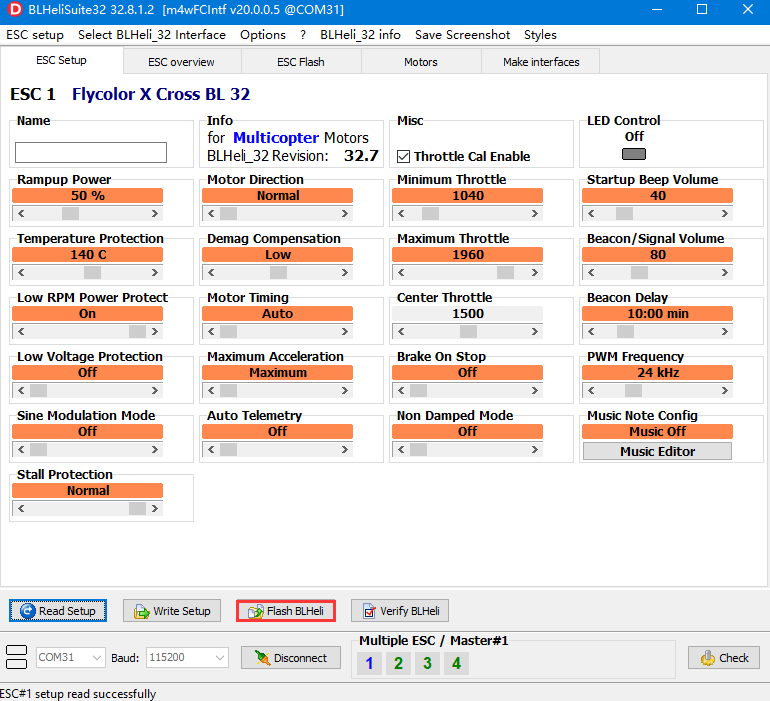The height and width of the screenshot is (701, 770).
Task: Click the Disconnect plug icon
Action: coord(262,658)
